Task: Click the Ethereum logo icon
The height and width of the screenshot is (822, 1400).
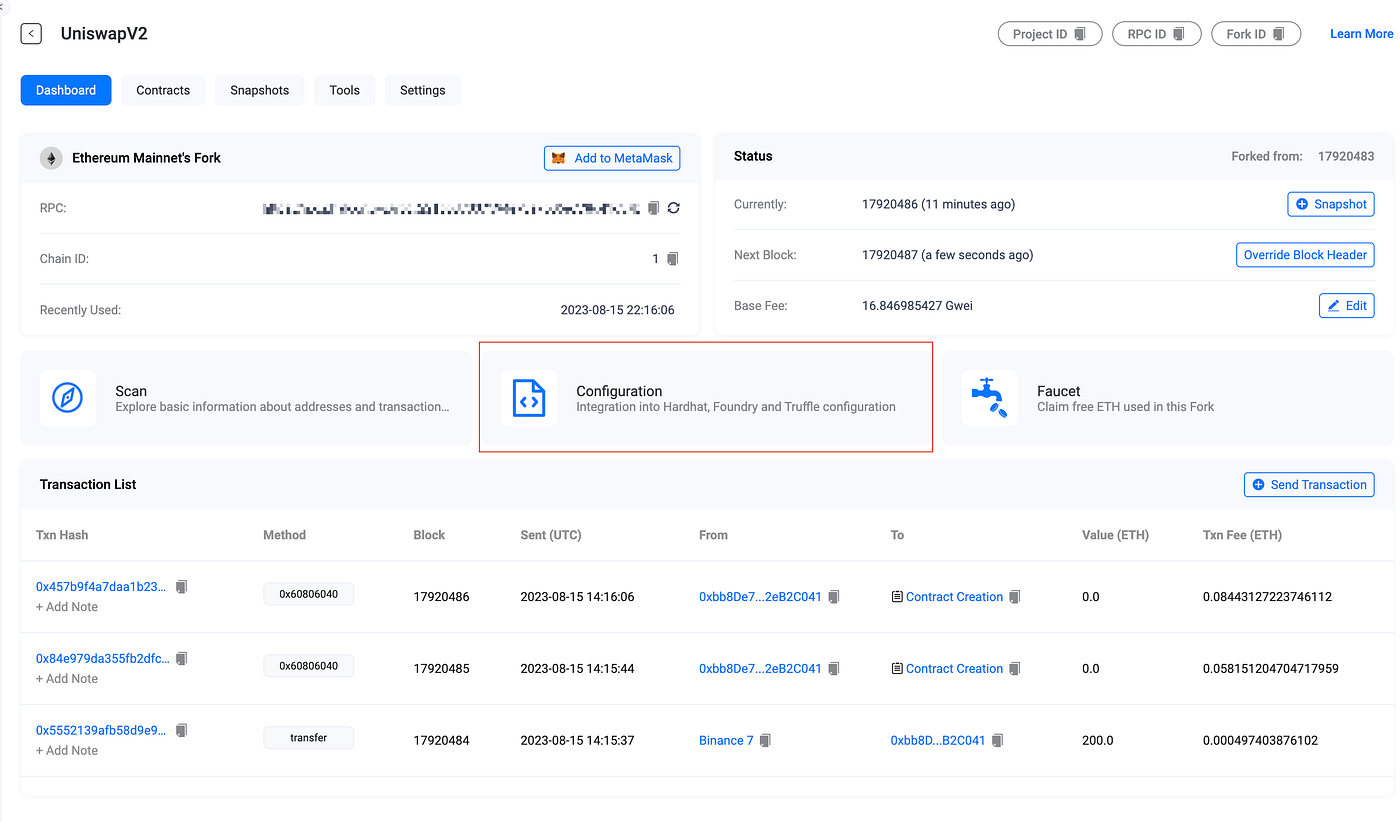Action: (x=51, y=158)
